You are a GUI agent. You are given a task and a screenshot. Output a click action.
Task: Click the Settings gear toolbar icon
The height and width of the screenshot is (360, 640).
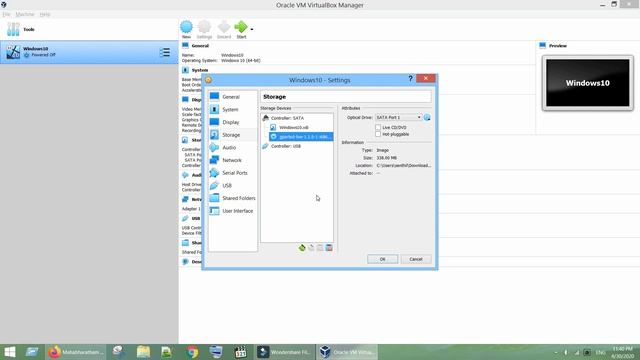(x=204, y=27)
